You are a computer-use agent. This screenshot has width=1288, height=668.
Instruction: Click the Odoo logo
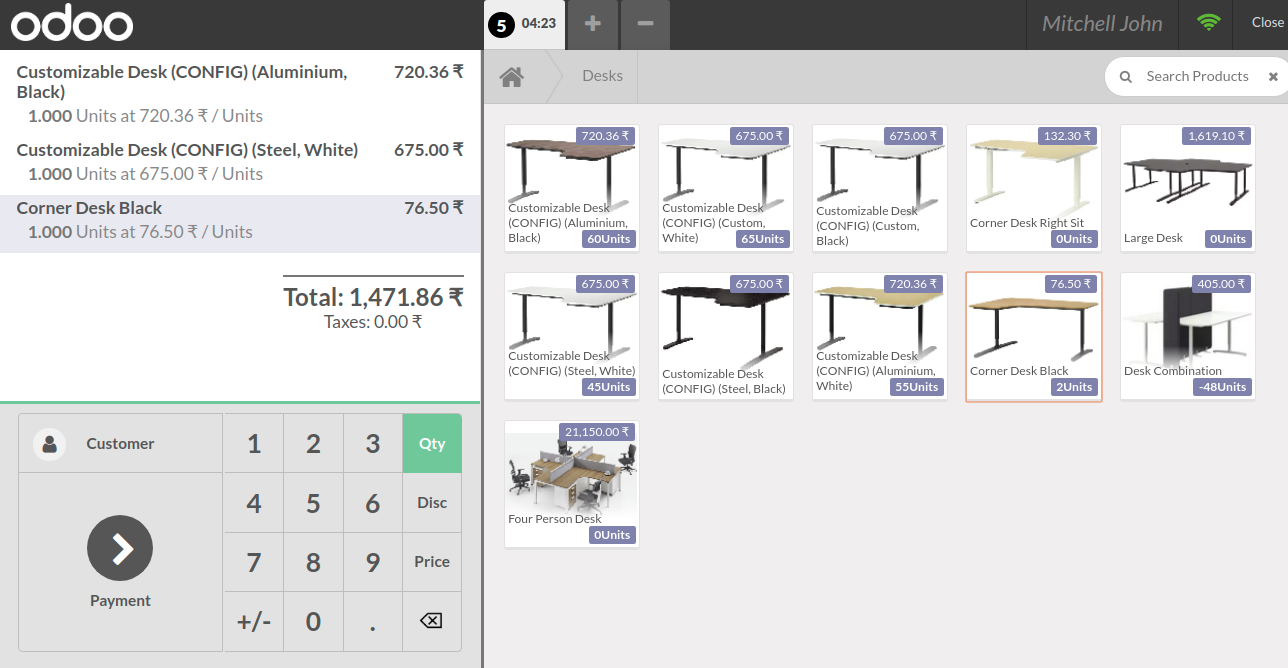(x=72, y=24)
